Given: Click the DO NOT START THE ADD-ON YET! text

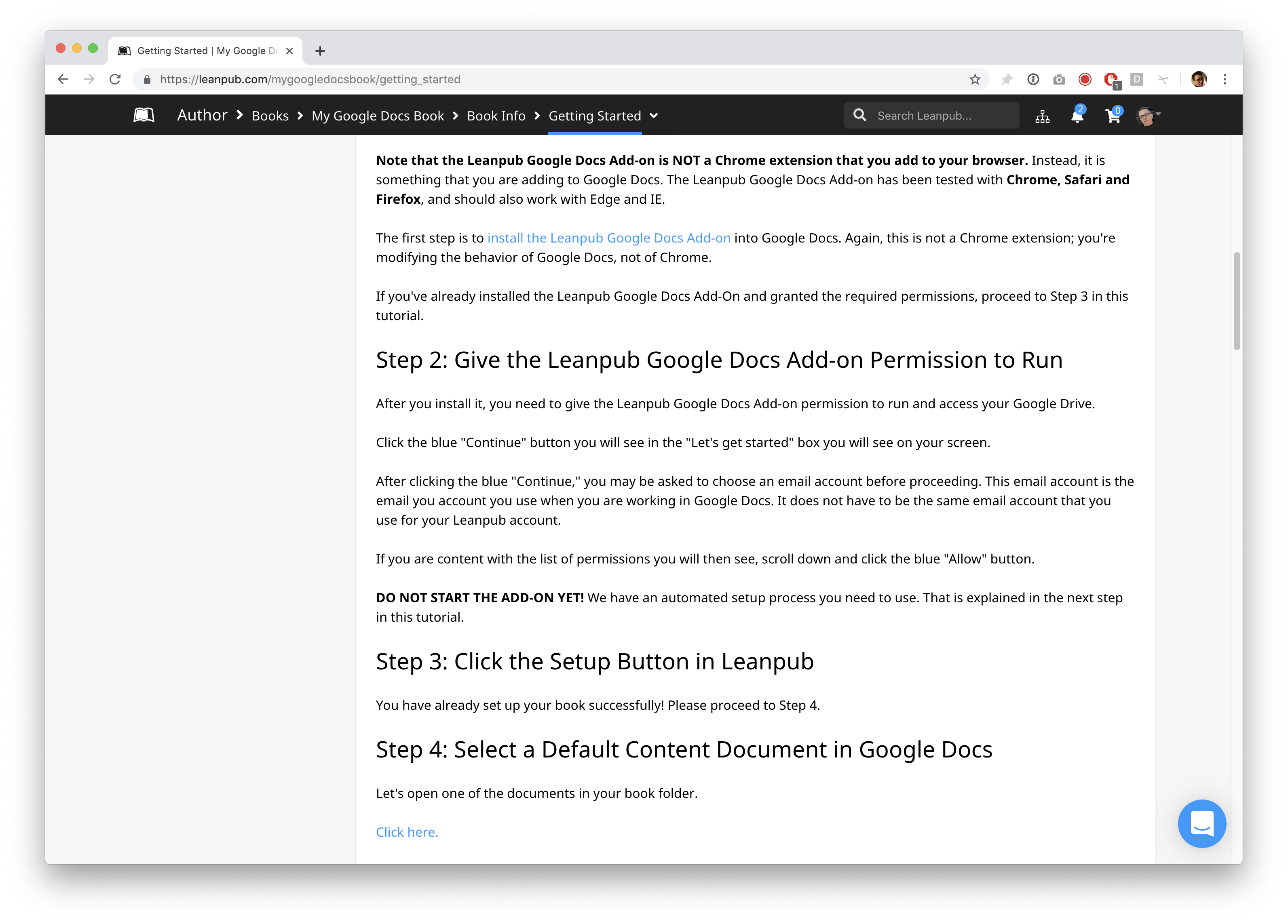Looking at the screenshot, I should click(x=480, y=598).
